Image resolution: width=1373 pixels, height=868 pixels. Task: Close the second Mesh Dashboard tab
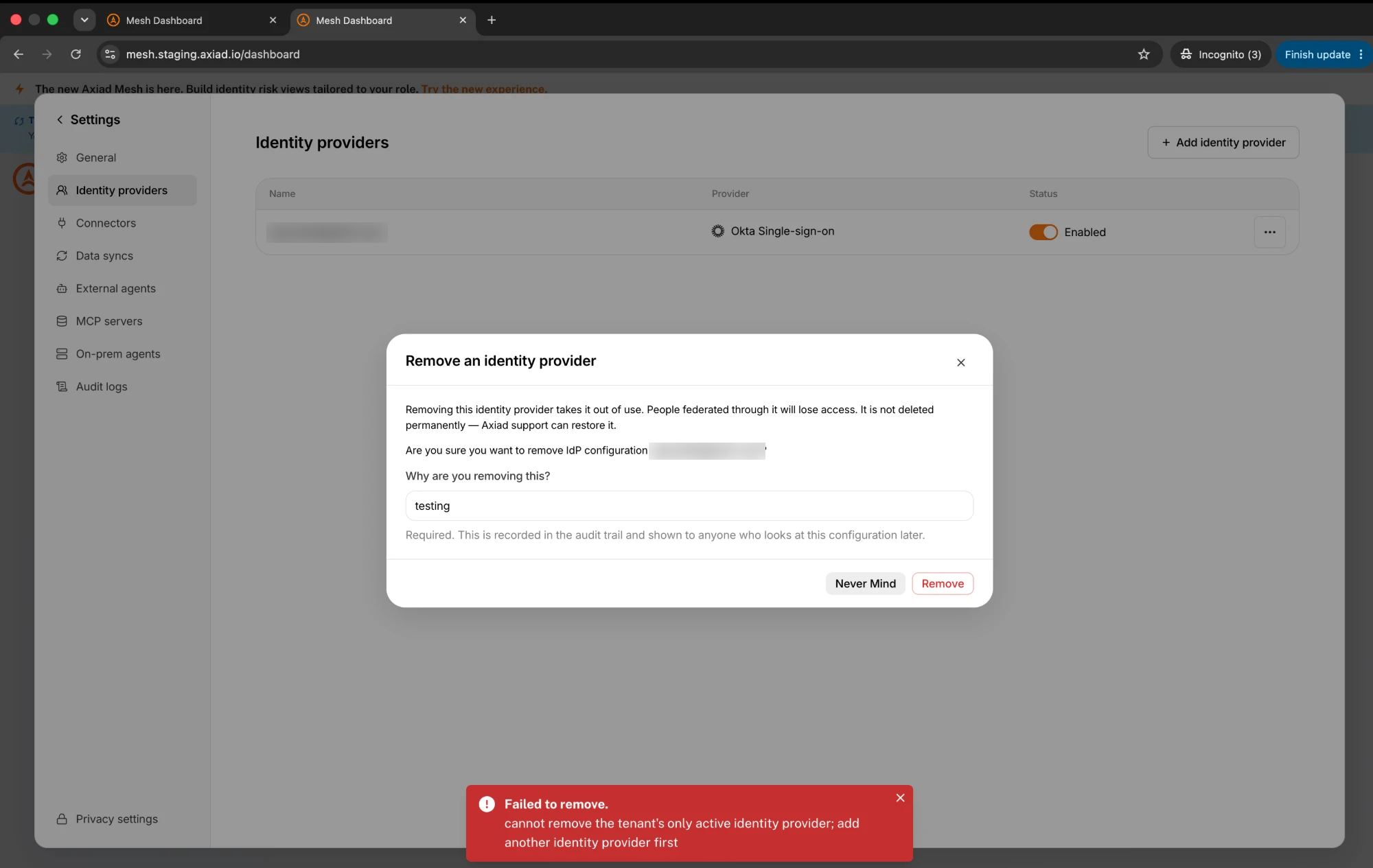[x=463, y=20]
